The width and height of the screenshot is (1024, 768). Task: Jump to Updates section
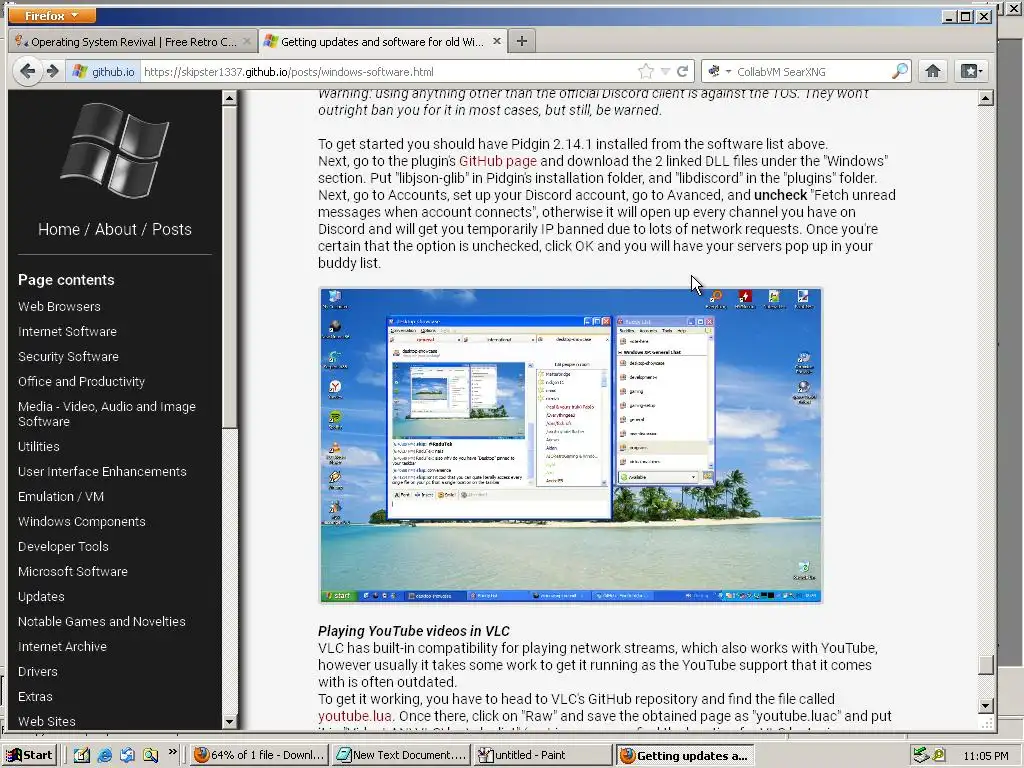click(41, 596)
